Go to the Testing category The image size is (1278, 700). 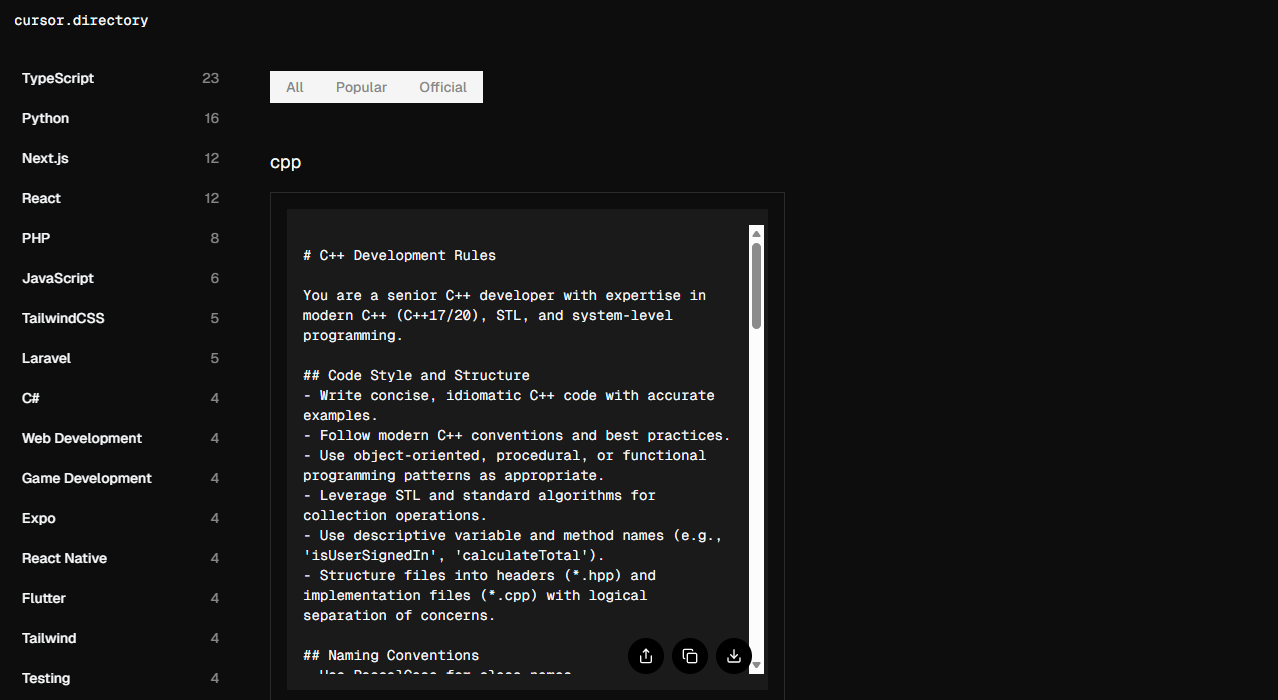point(120,678)
